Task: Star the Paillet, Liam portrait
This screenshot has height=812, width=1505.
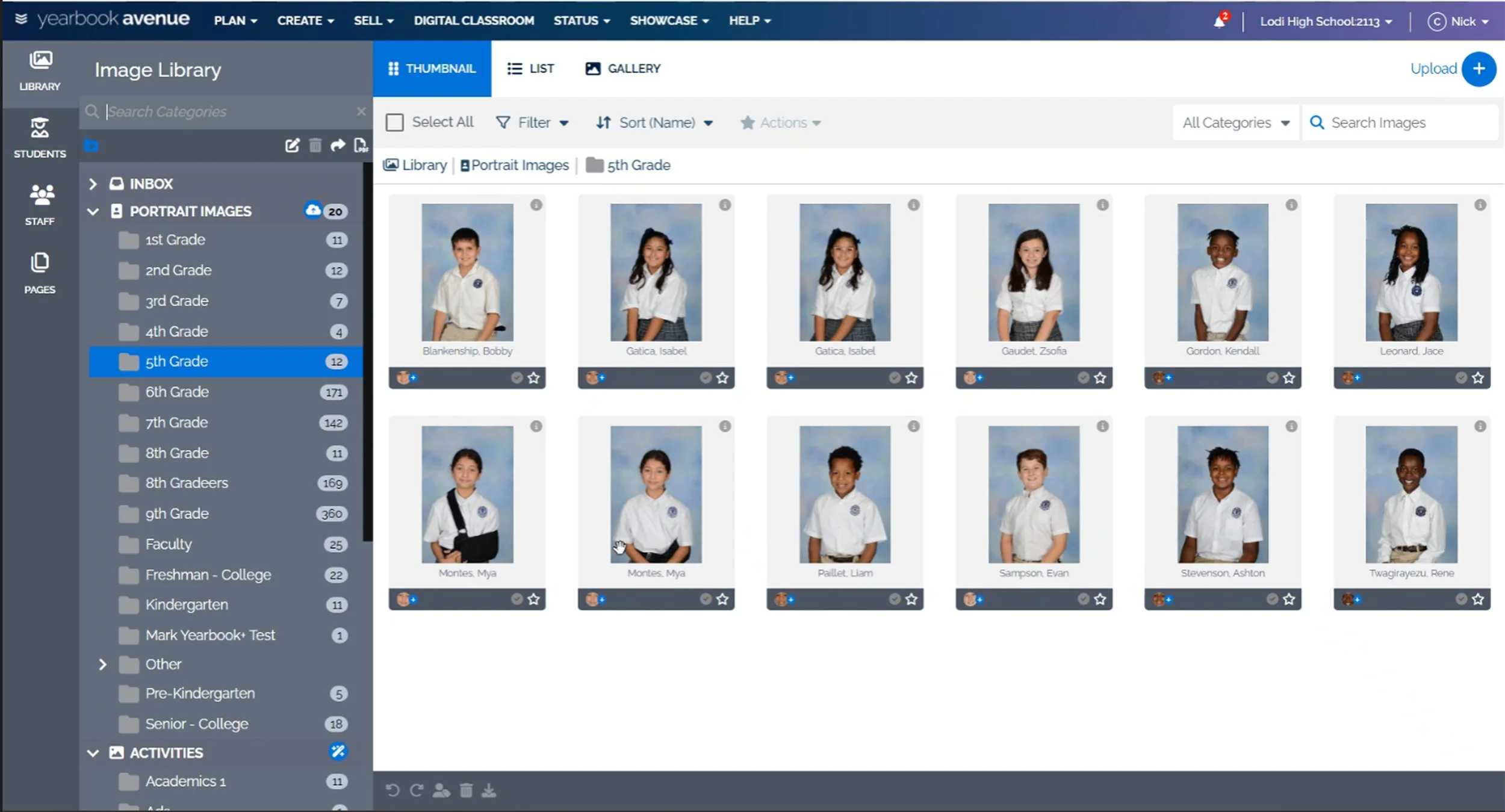Action: click(x=911, y=600)
